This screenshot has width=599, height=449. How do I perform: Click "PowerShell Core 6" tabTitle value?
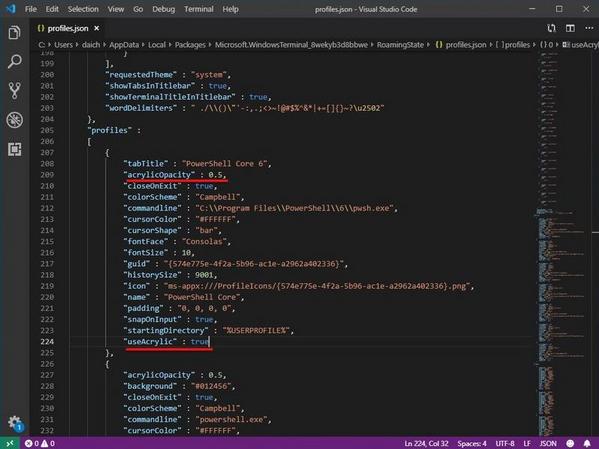pyautogui.click(x=226, y=164)
